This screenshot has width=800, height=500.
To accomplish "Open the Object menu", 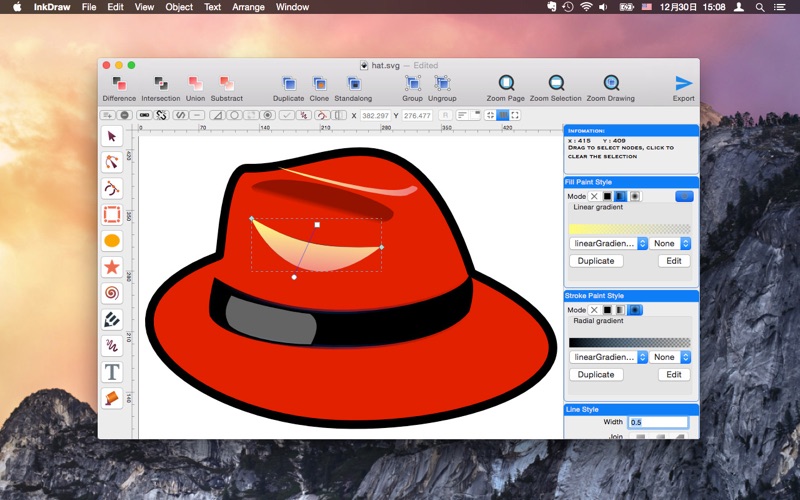I will (179, 7).
